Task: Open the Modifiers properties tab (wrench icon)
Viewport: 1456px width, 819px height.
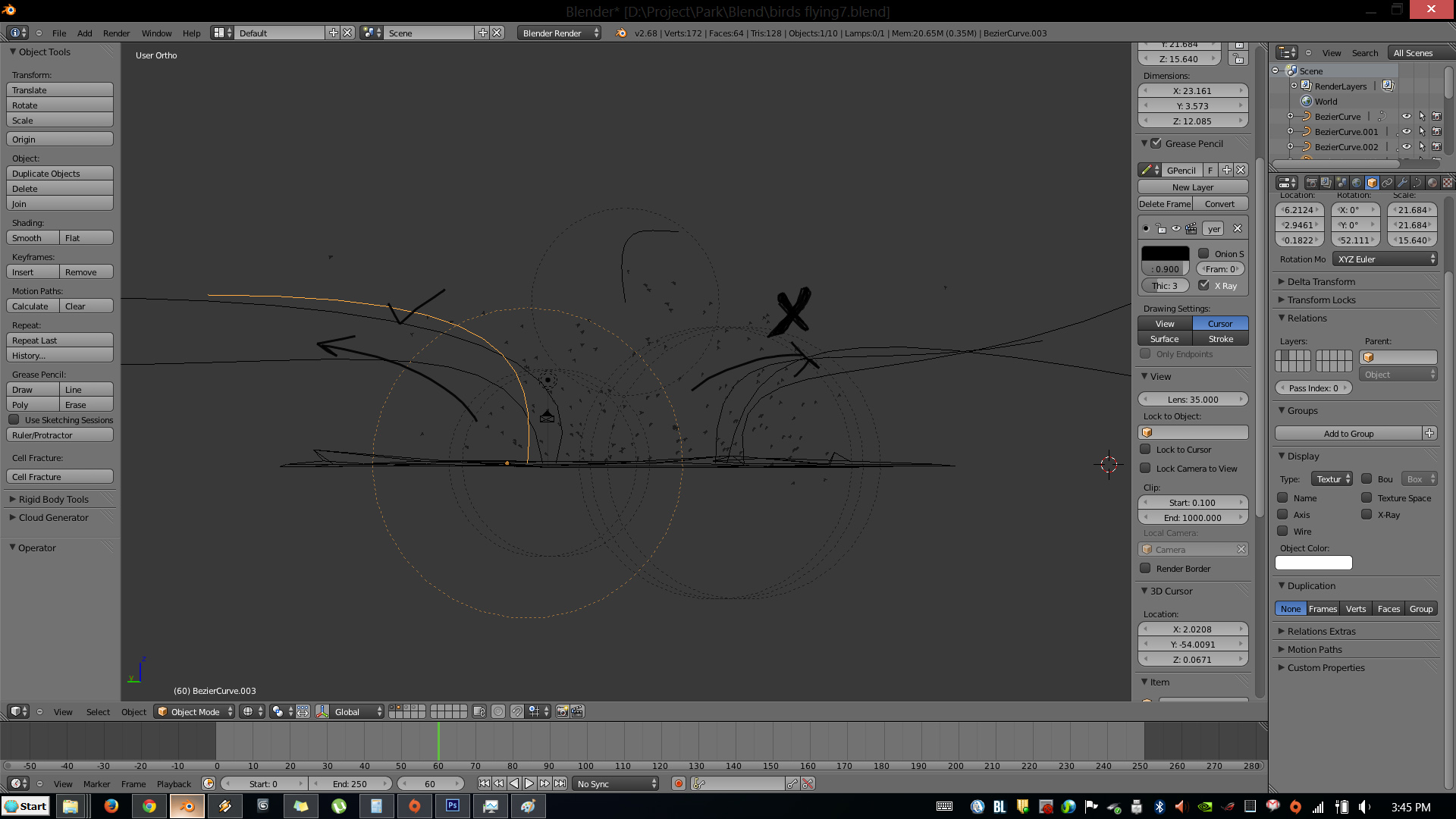Action: click(1402, 183)
